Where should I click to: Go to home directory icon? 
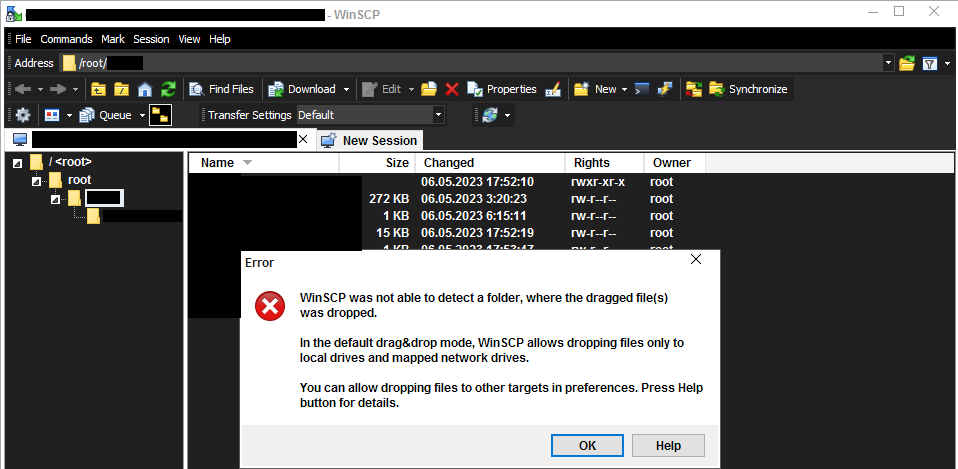pos(144,89)
